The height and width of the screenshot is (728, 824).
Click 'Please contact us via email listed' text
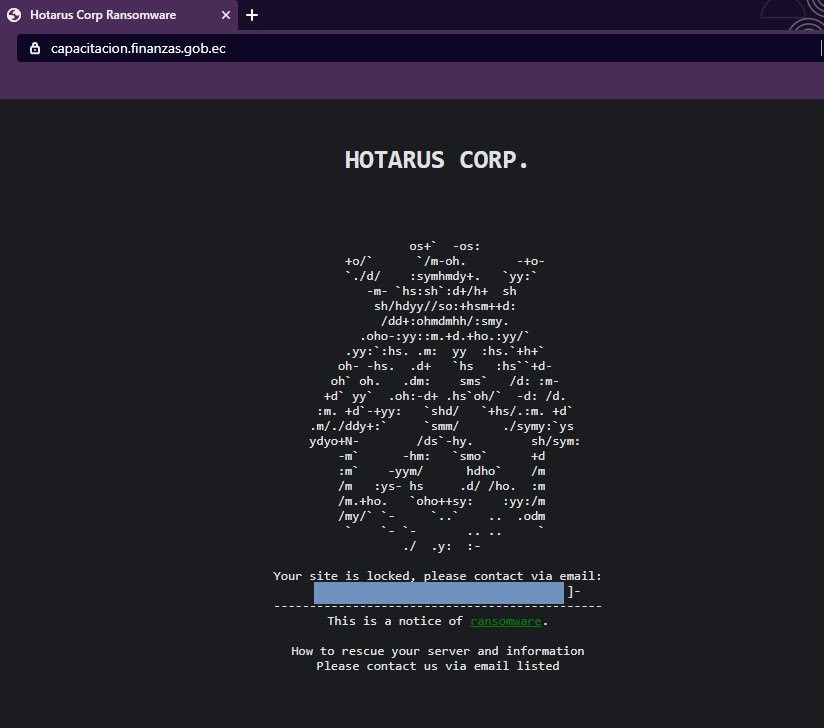click(x=437, y=666)
